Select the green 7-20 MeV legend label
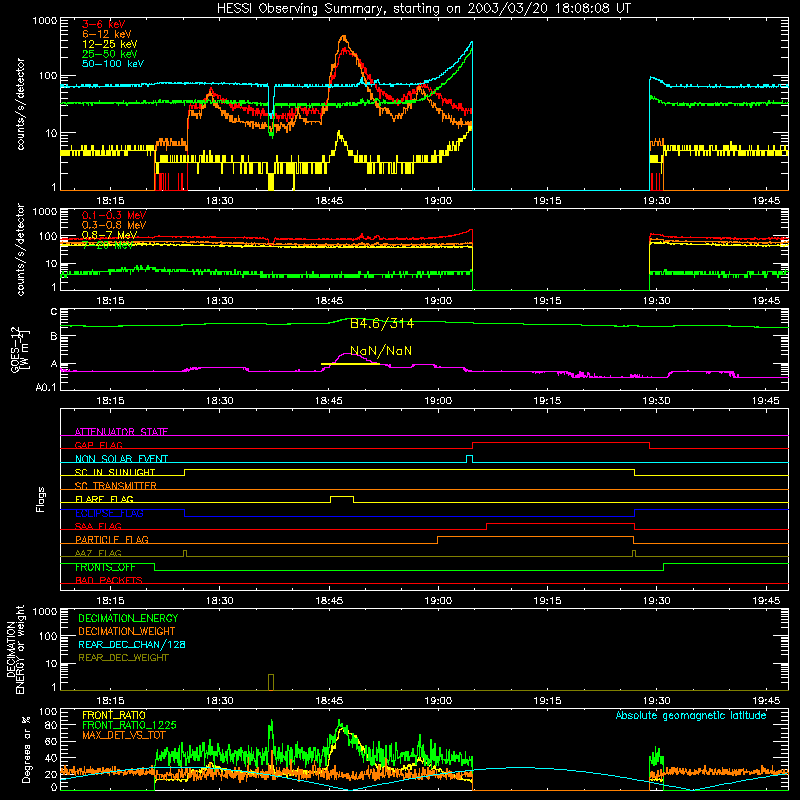 (108, 245)
